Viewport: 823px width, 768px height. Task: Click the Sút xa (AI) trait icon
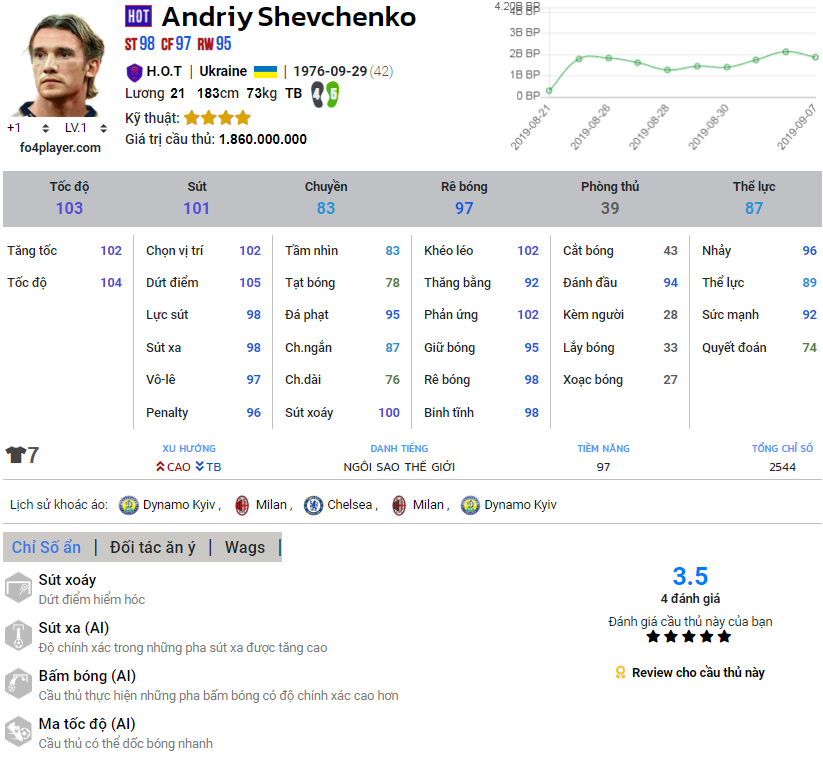click(18, 636)
